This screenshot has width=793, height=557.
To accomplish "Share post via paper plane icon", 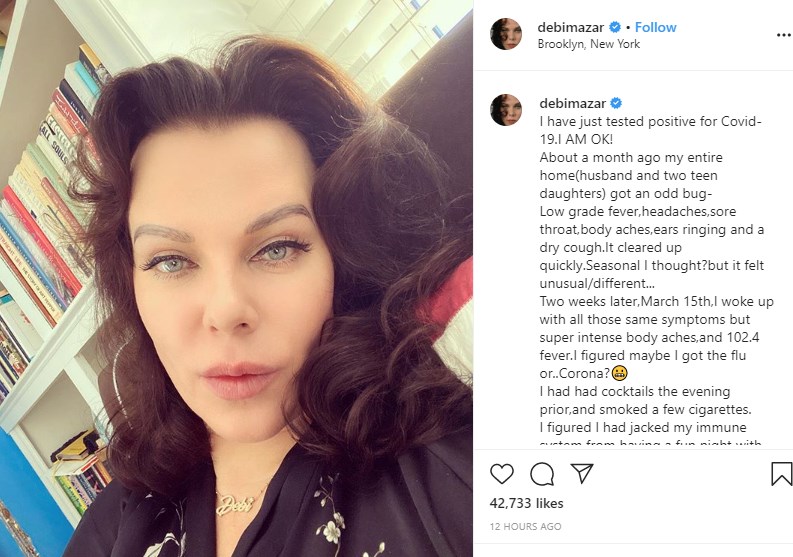I will 582,473.
